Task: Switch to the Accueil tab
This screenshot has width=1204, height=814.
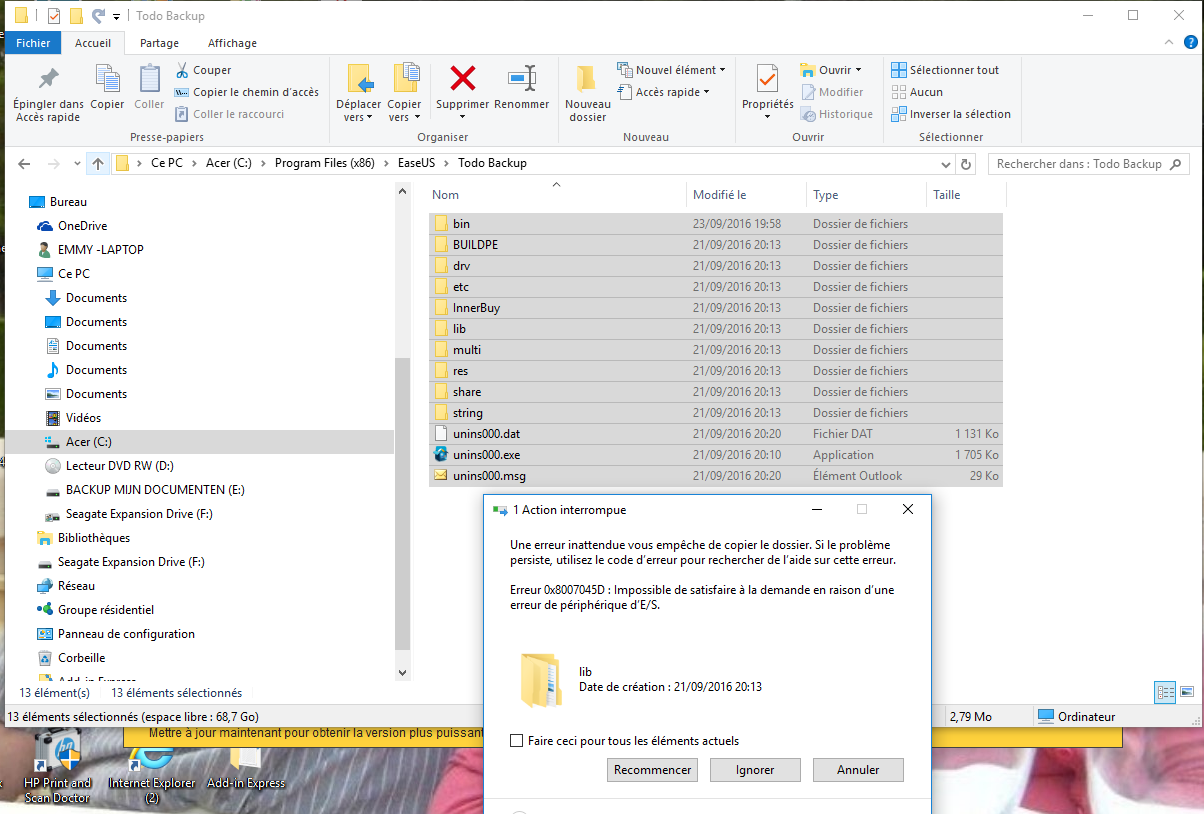Action: pyautogui.click(x=93, y=43)
